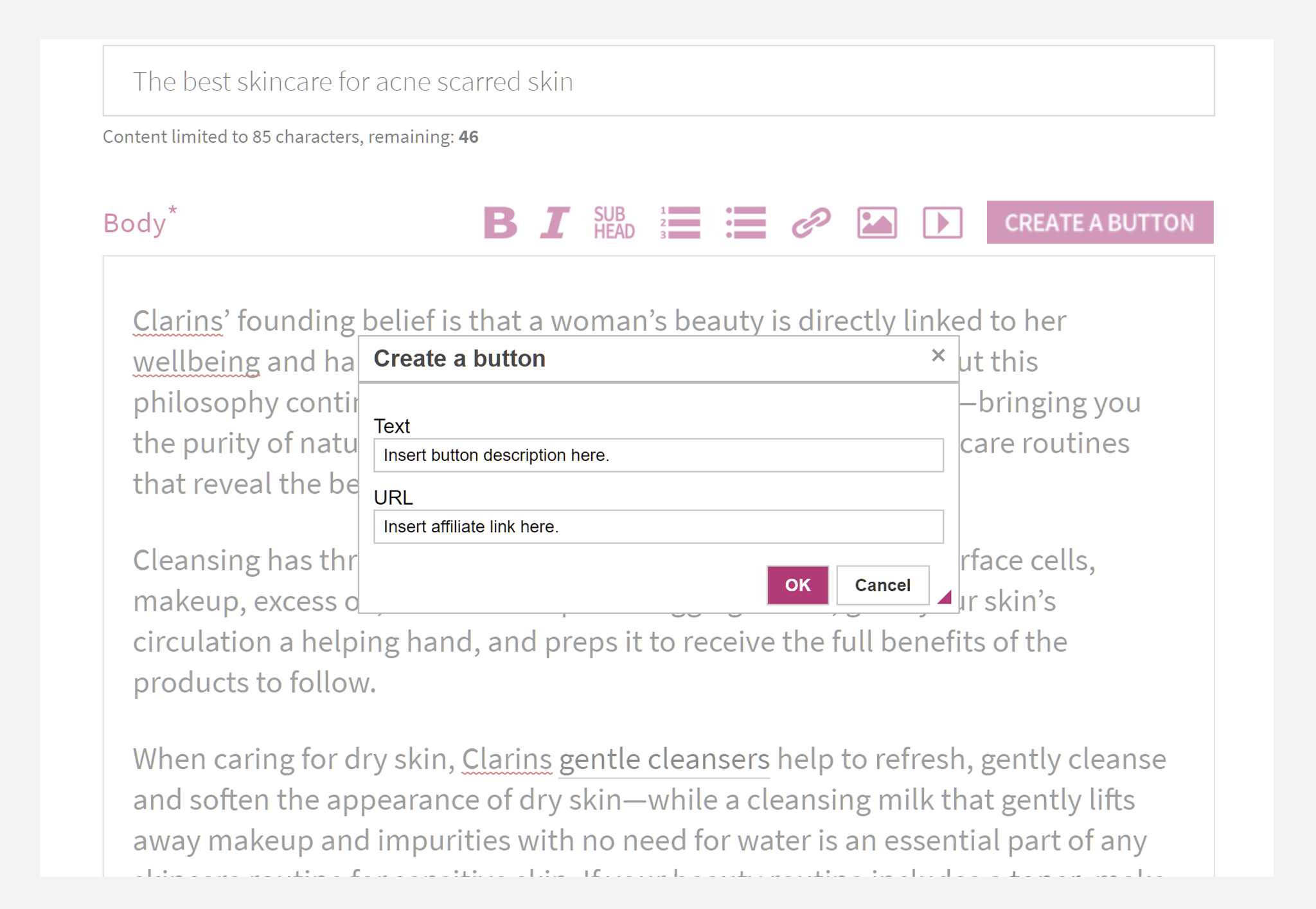The width and height of the screenshot is (1316, 909).
Task: Insert a subhead with SUB HEAD icon
Action: pyautogui.click(x=614, y=222)
